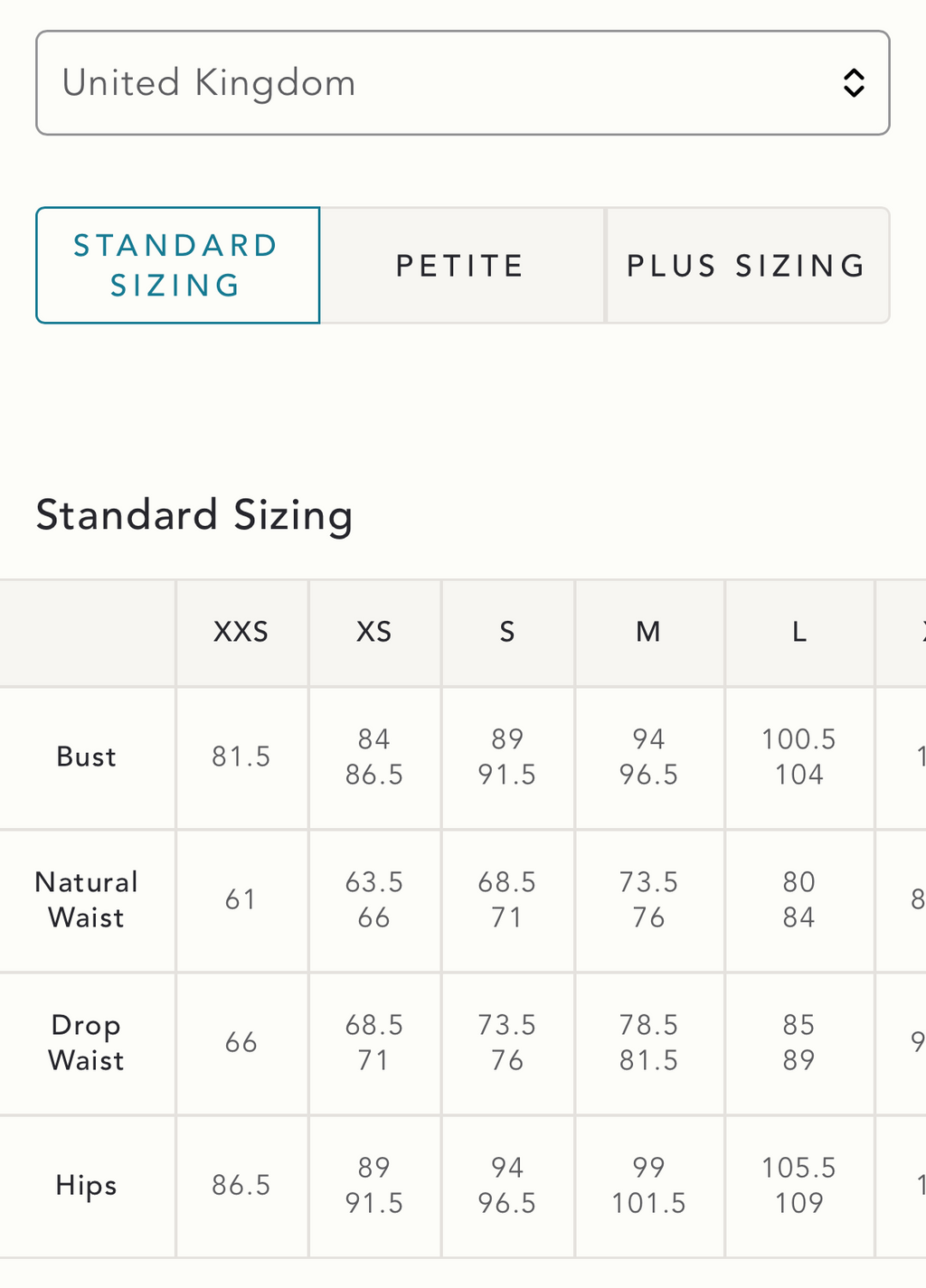Click the M hips cell 99 101.5
Screen dimensions: 926x1288
[648, 1186]
